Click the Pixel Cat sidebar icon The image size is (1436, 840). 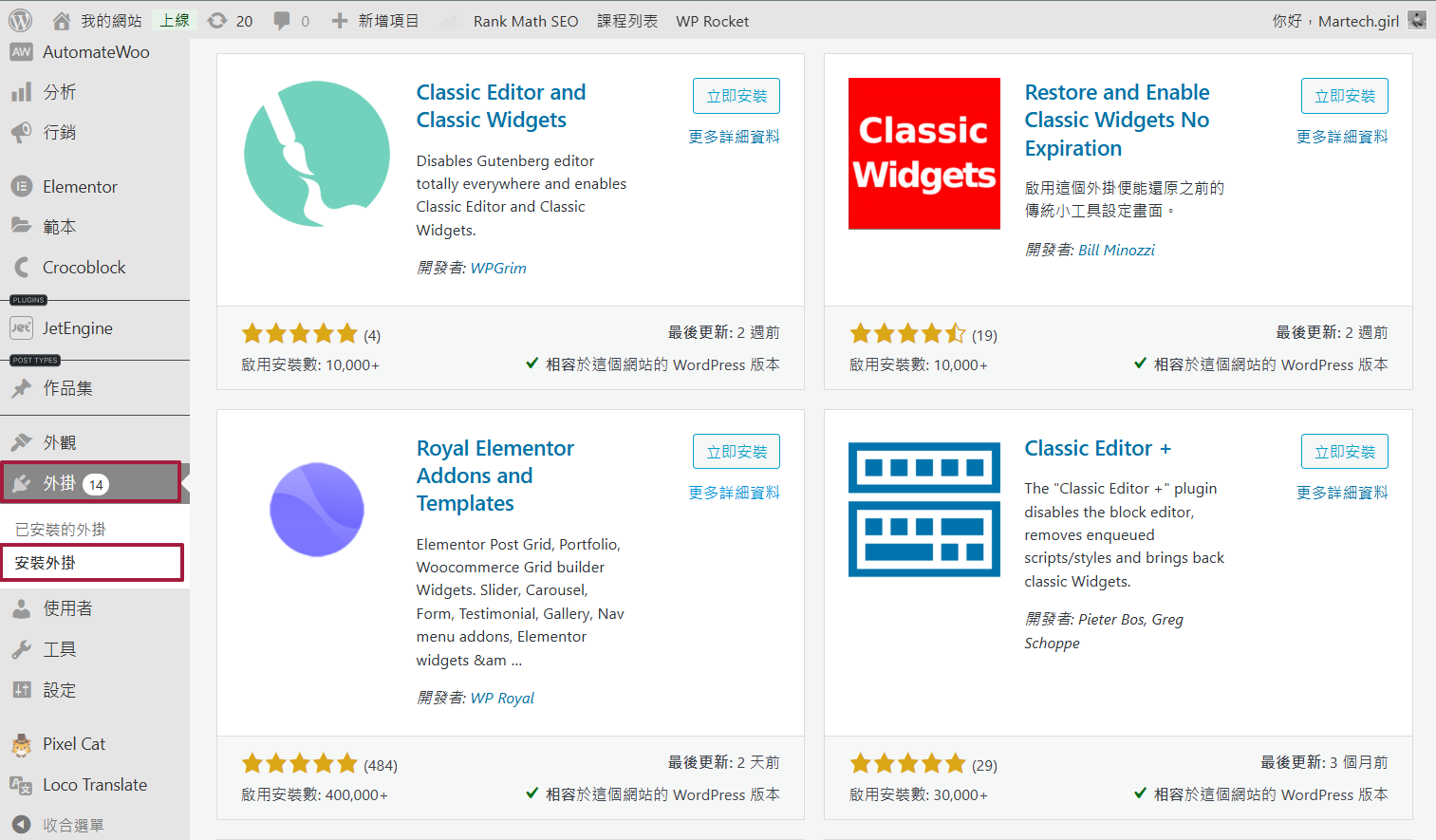(21, 745)
